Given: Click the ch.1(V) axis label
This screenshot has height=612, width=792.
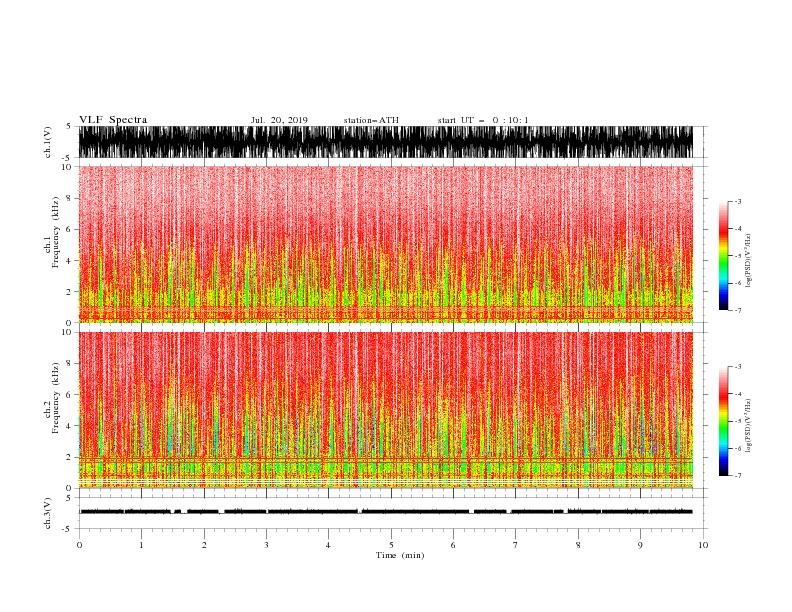Looking at the screenshot, I should pyautogui.click(x=48, y=142).
